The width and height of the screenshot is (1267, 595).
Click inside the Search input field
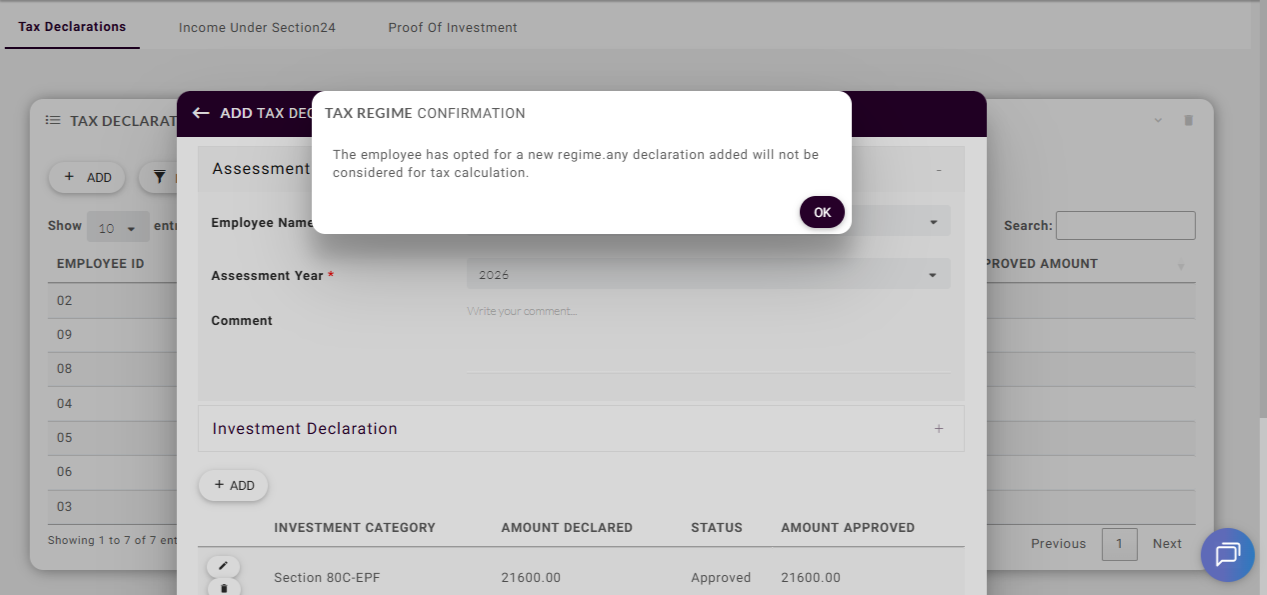(x=1125, y=226)
